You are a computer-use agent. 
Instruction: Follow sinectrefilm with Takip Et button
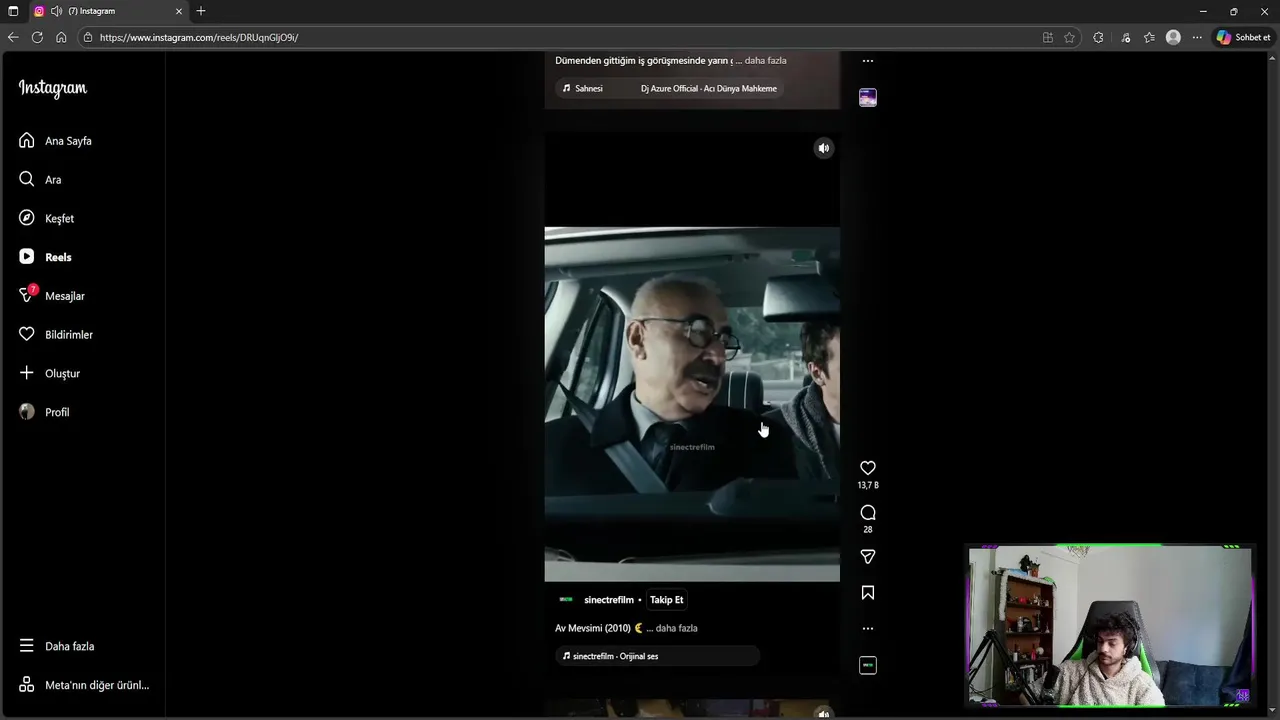click(x=667, y=600)
